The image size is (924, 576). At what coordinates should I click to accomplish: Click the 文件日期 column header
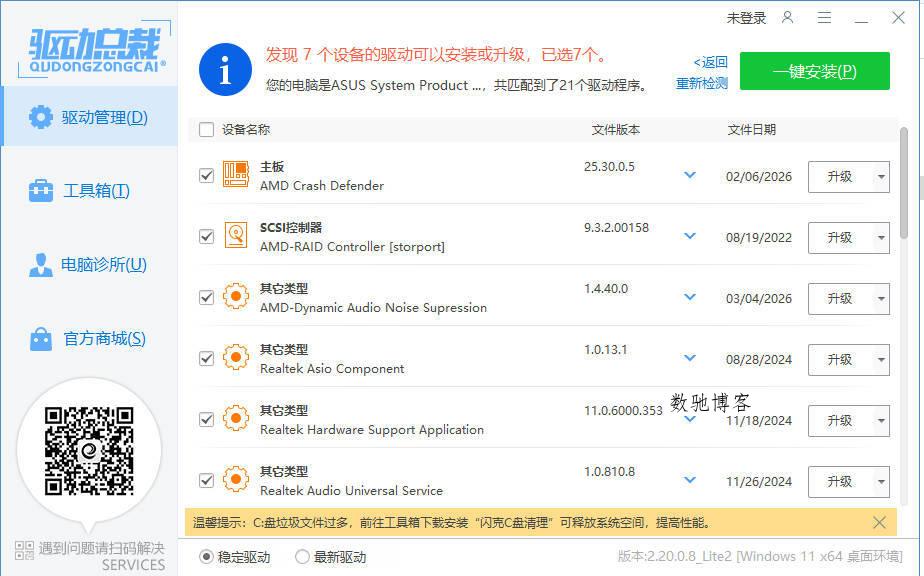[x=751, y=130]
